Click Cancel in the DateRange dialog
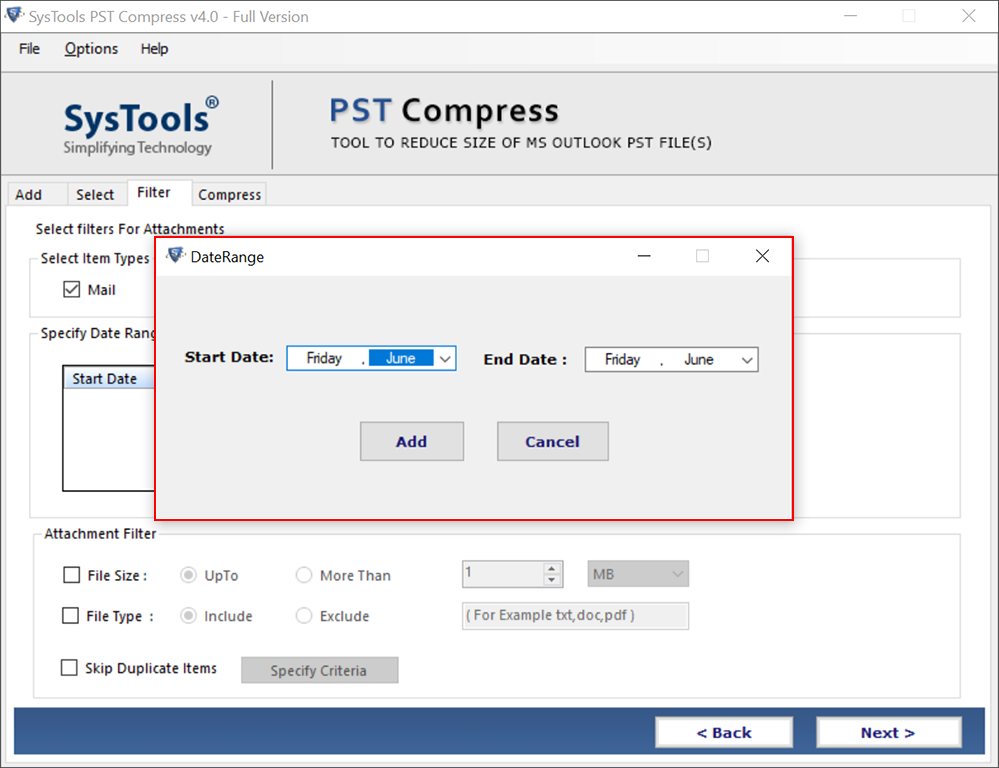The height and width of the screenshot is (768, 999). pos(552,441)
